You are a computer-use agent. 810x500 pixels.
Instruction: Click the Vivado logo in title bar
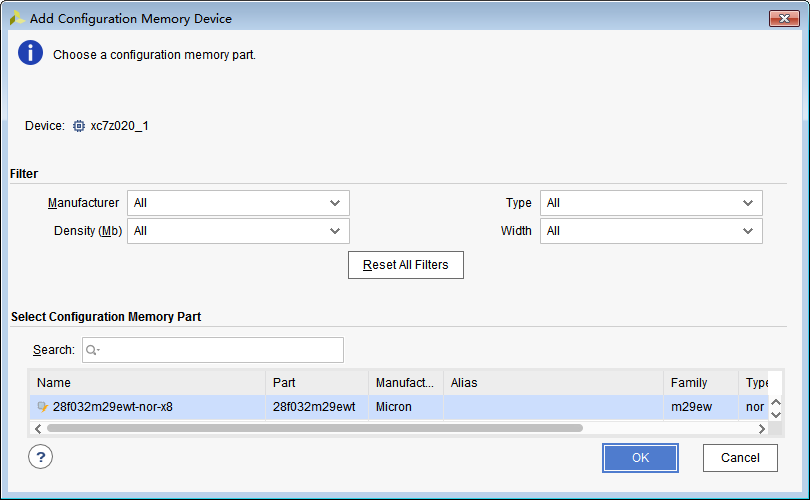point(17,19)
